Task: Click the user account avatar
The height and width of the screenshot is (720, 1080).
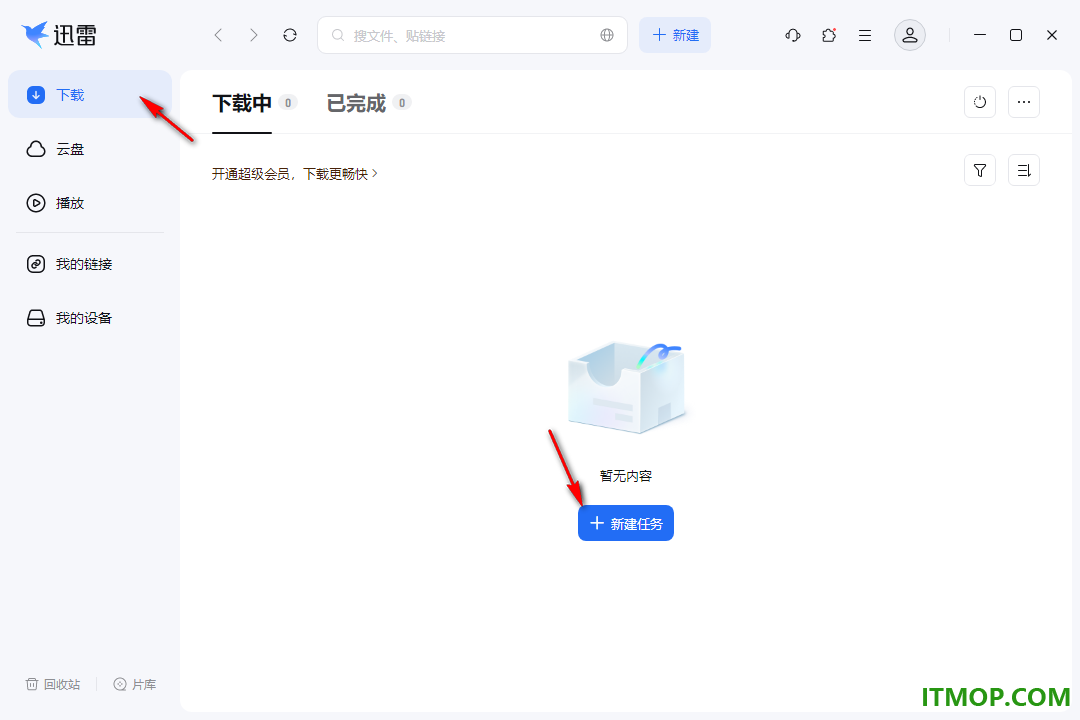Action: 910,35
